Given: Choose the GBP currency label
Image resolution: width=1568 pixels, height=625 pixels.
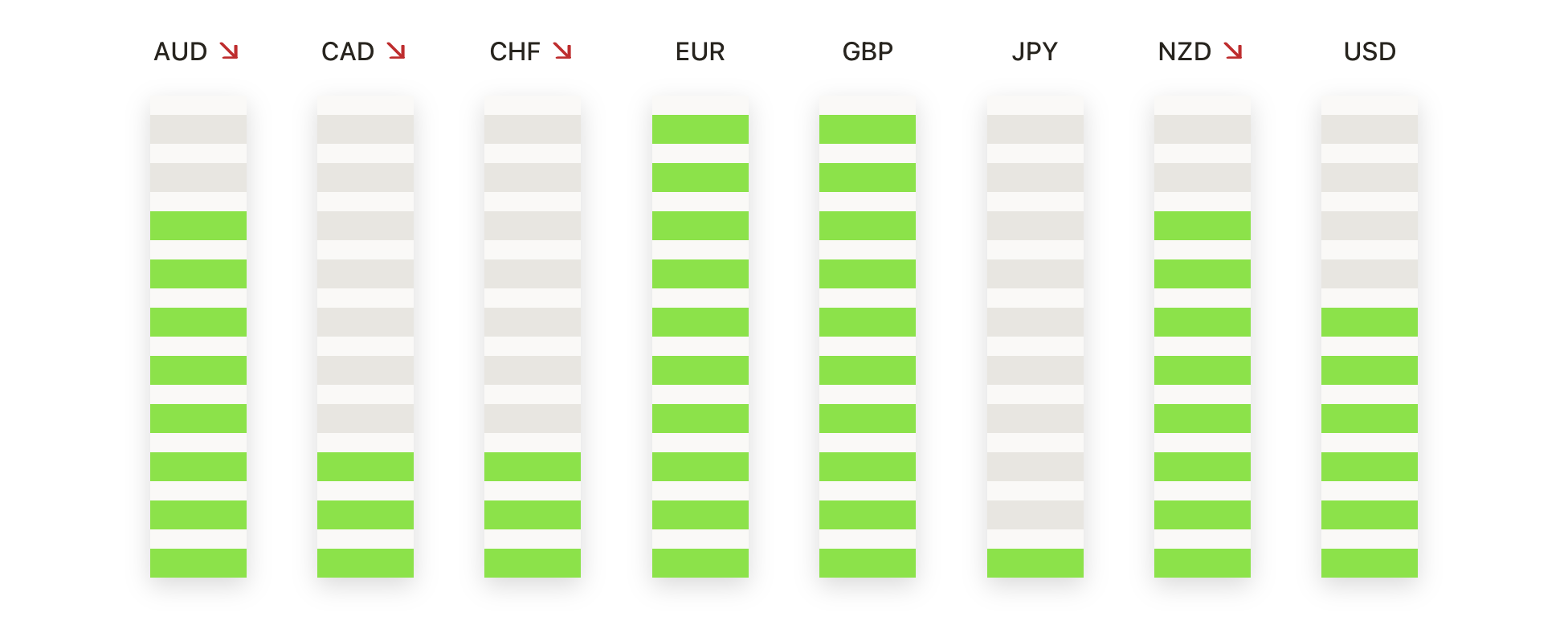Looking at the screenshot, I should click(x=868, y=51).
